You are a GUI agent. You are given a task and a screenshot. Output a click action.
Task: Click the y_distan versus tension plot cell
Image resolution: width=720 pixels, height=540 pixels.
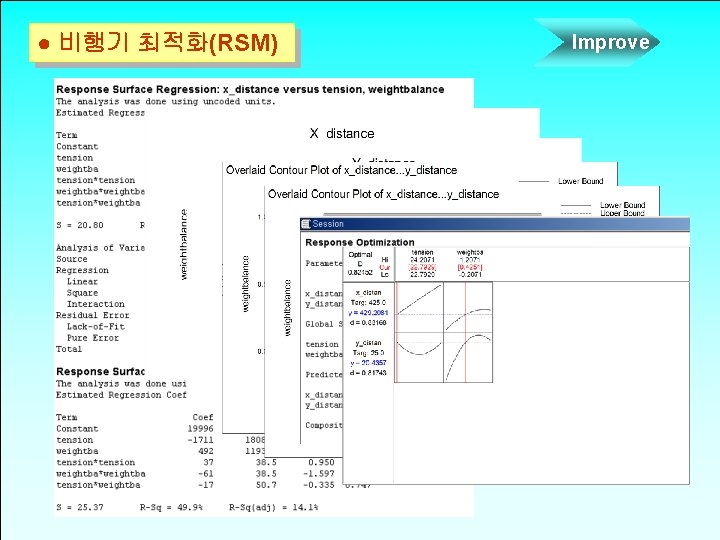click(419, 357)
